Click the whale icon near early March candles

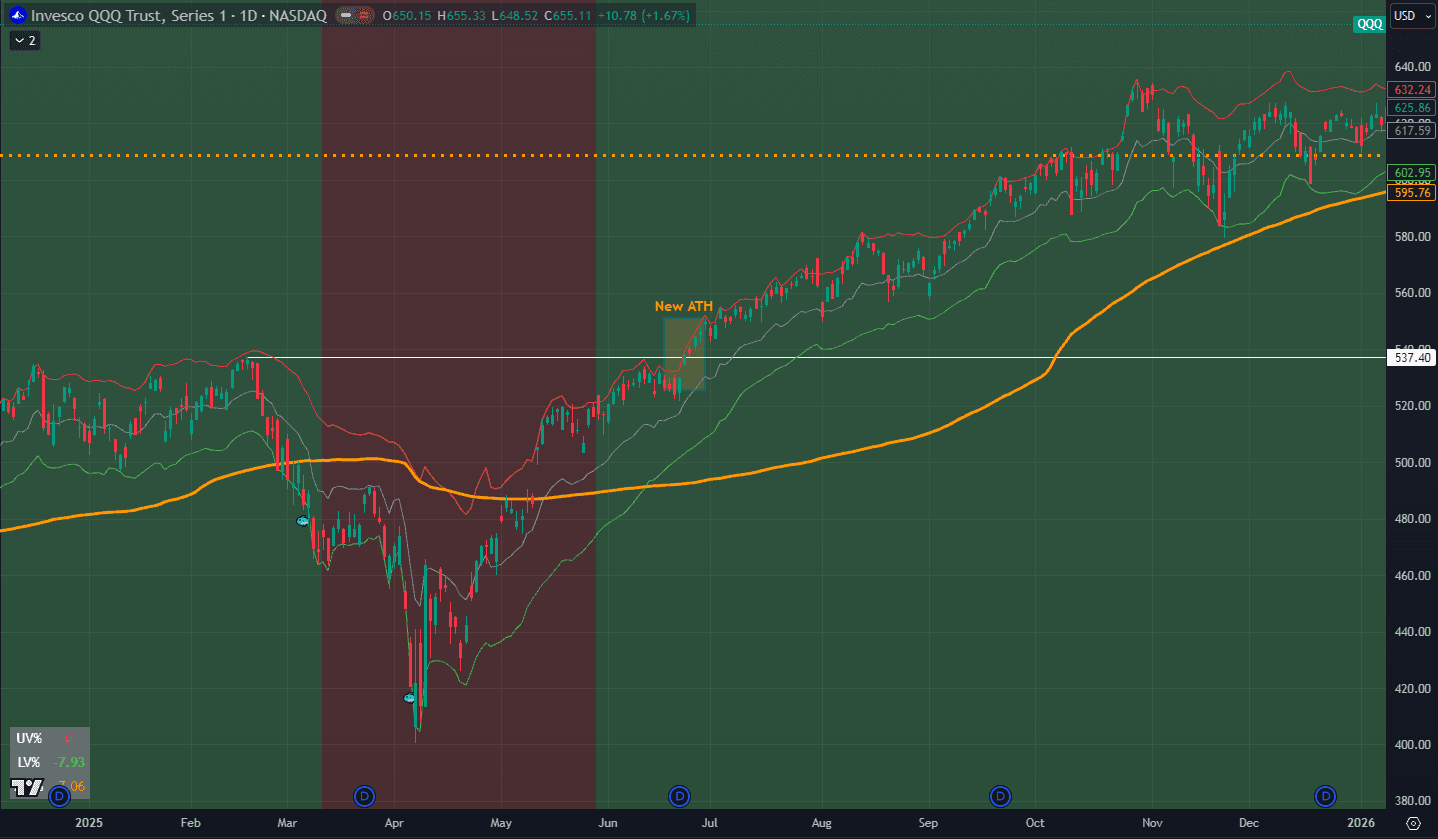[303, 521]
